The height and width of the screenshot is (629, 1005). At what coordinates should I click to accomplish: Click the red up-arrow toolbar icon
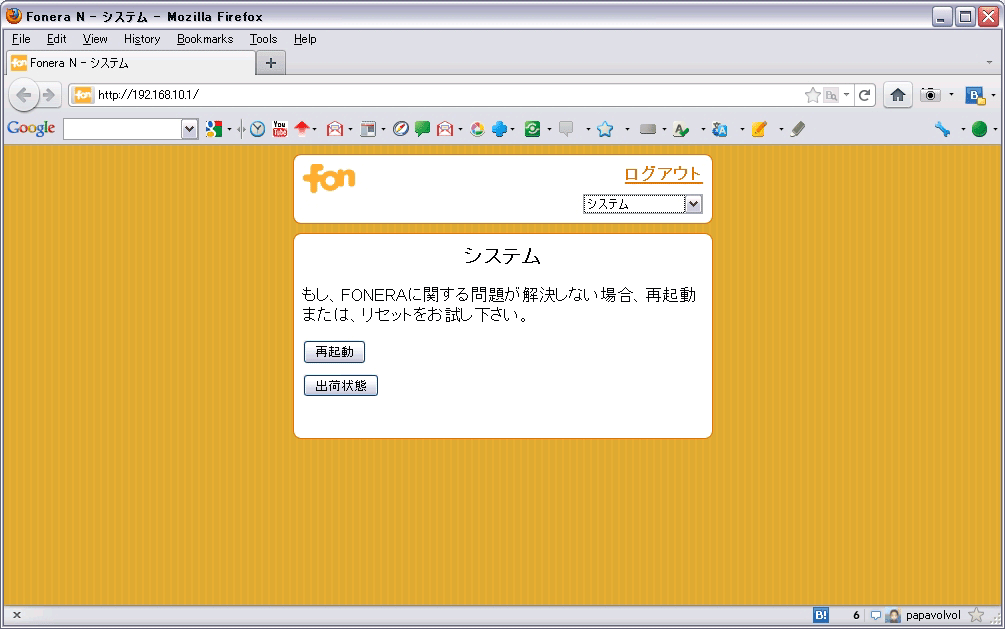coord(302,129)
